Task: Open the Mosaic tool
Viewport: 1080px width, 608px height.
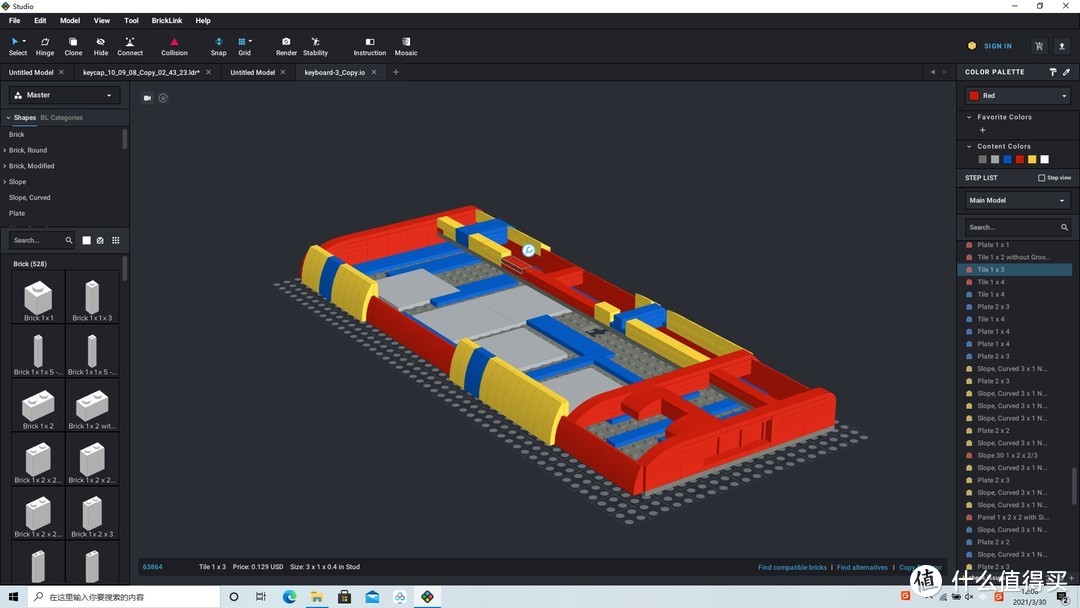Action: [x=406, y=46]
